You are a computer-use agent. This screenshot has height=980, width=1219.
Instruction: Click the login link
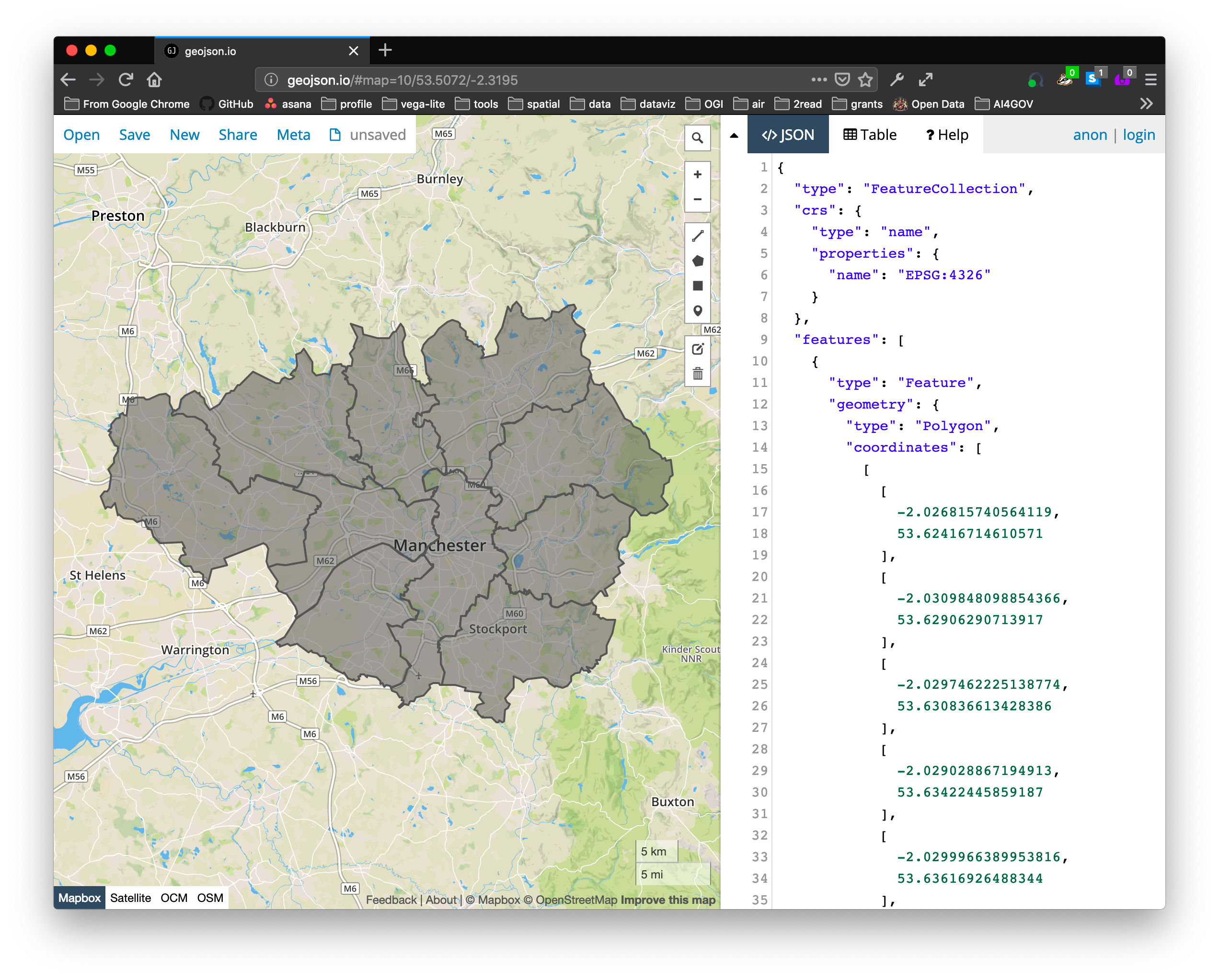pos(1138,135)
